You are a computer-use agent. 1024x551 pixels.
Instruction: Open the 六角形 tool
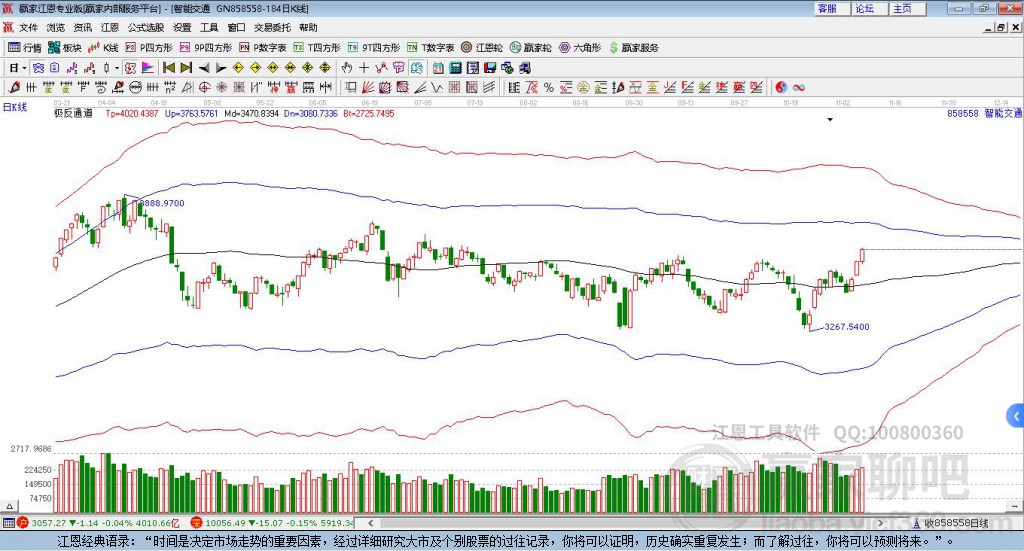coord(580,47)
